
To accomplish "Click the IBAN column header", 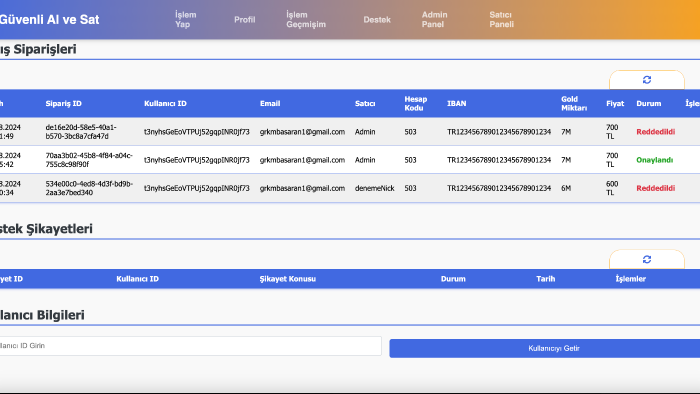I will pyautogui.click(x=457, y=104).
